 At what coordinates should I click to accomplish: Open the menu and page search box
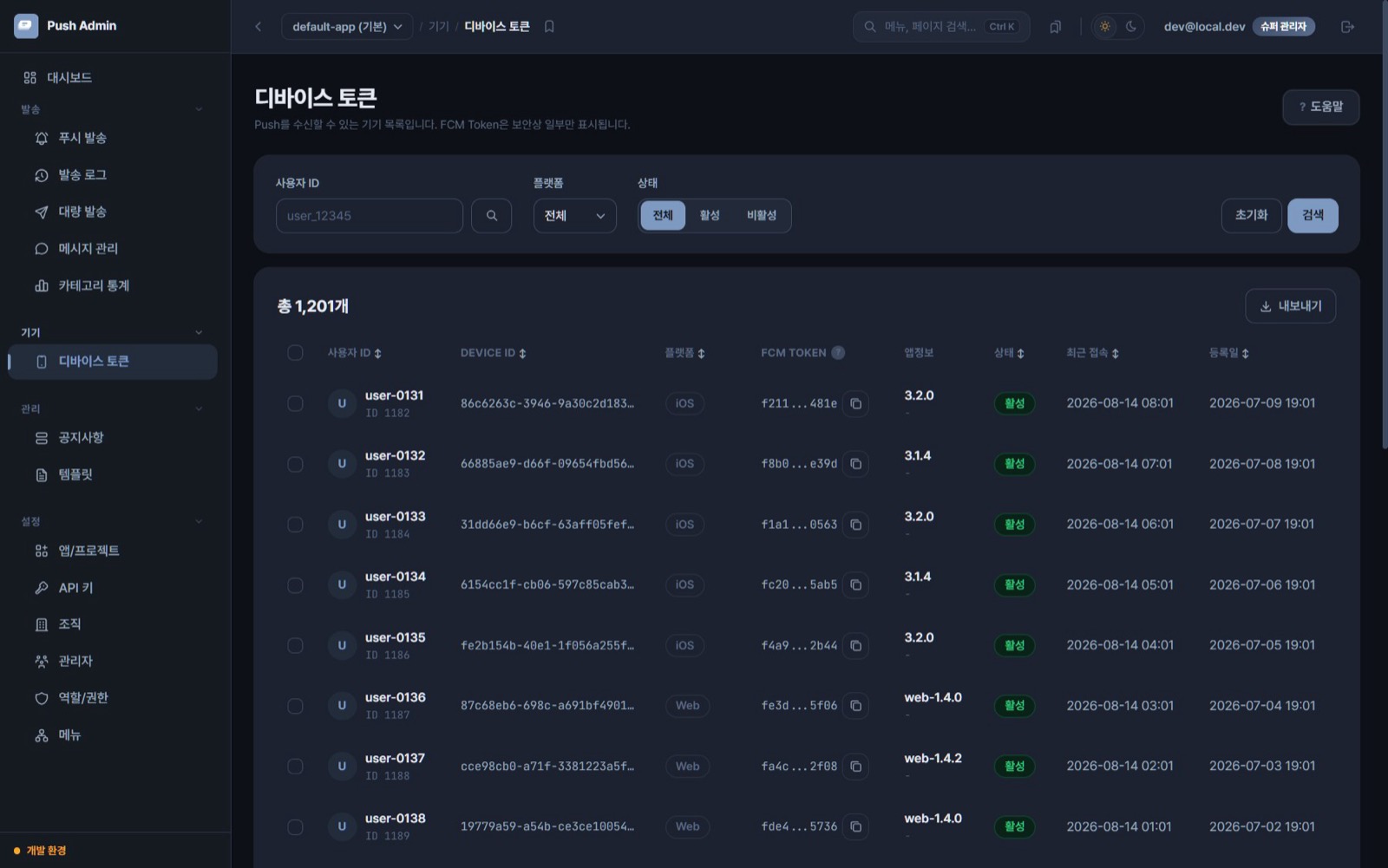tap(941, 27)
